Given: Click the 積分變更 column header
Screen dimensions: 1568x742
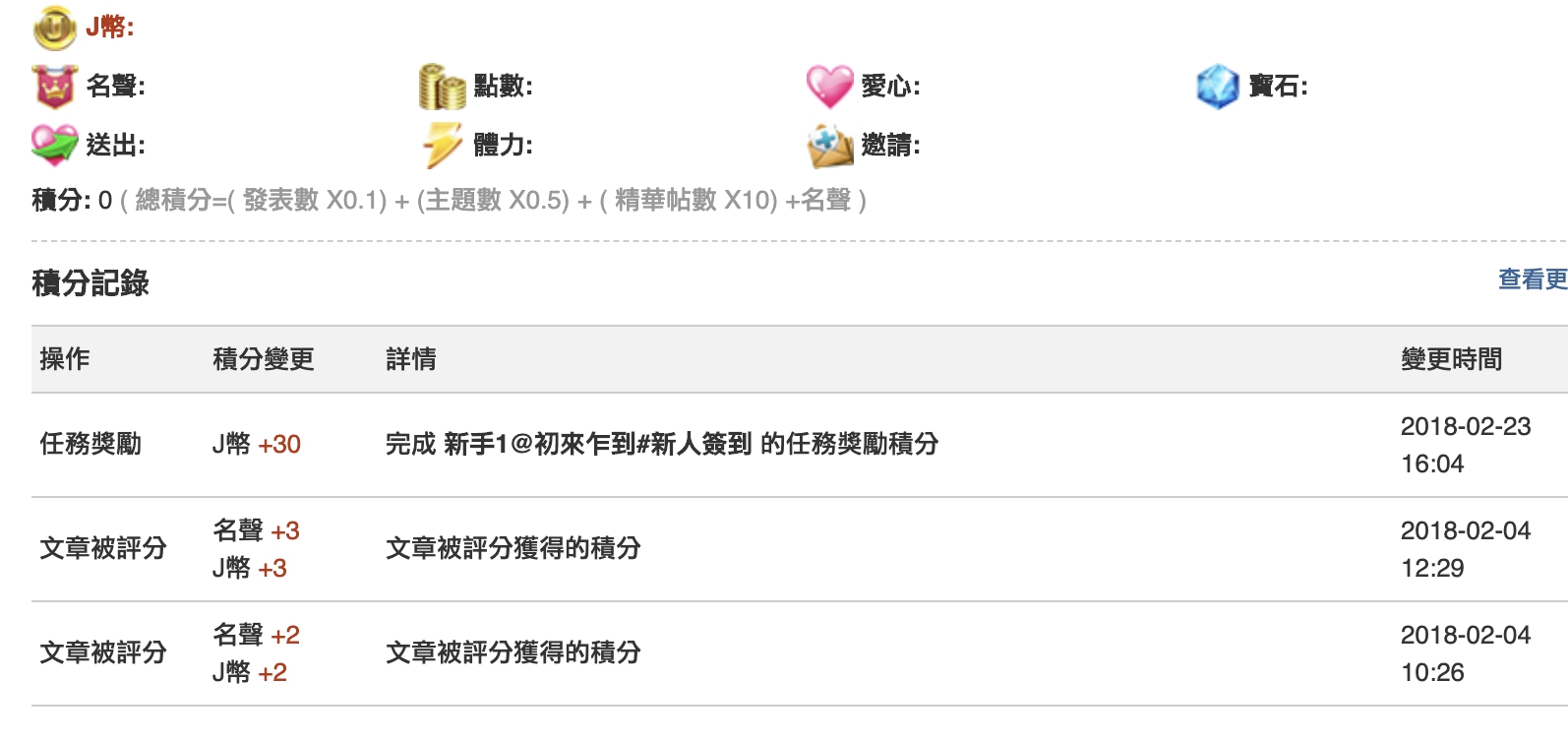Looking at the screenshot, I should point(264,359).
